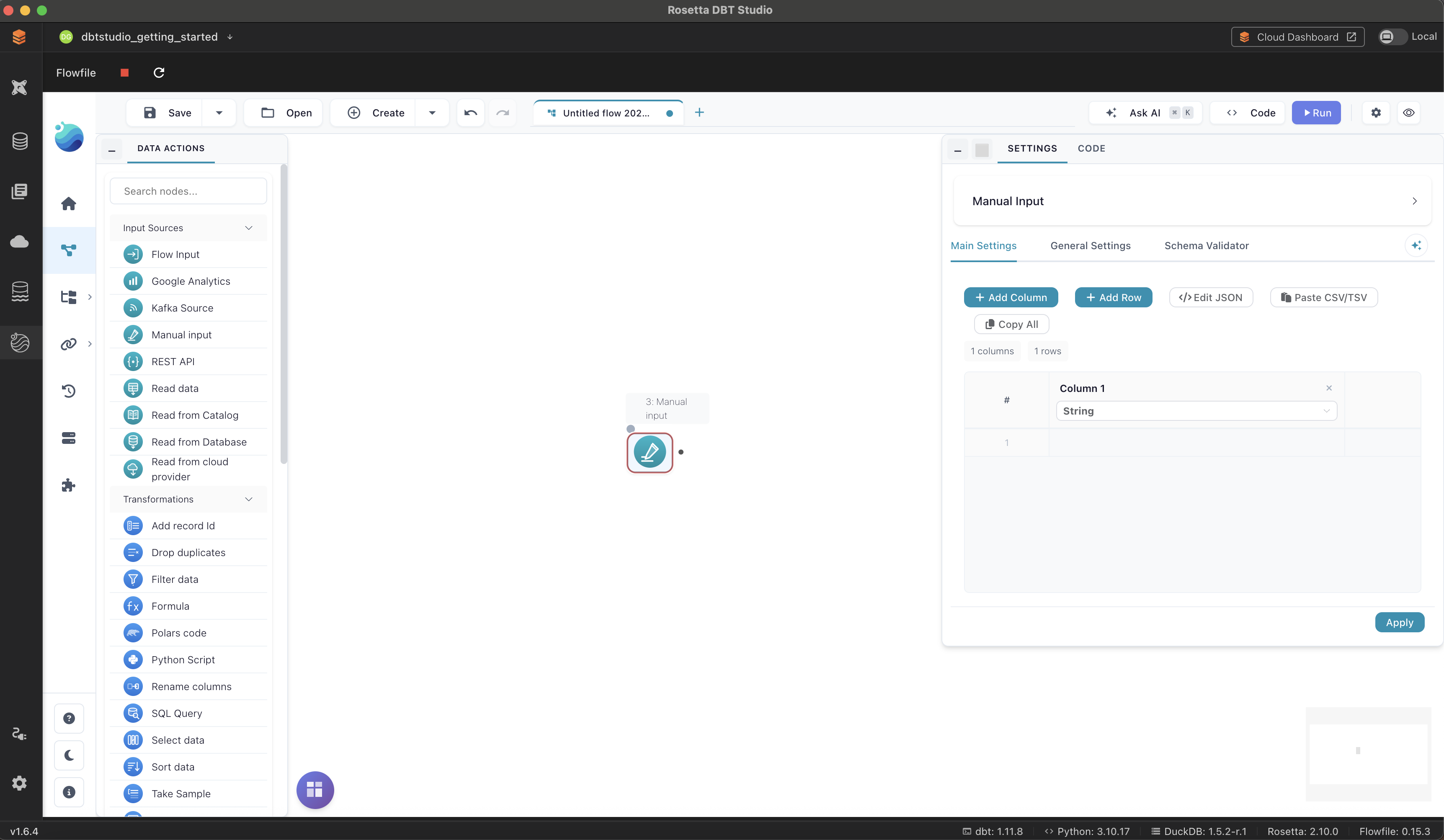This screenshot has height=840, width=1444.
Task: Expand the link sidebar item chevron
Action: click(89, 344)
